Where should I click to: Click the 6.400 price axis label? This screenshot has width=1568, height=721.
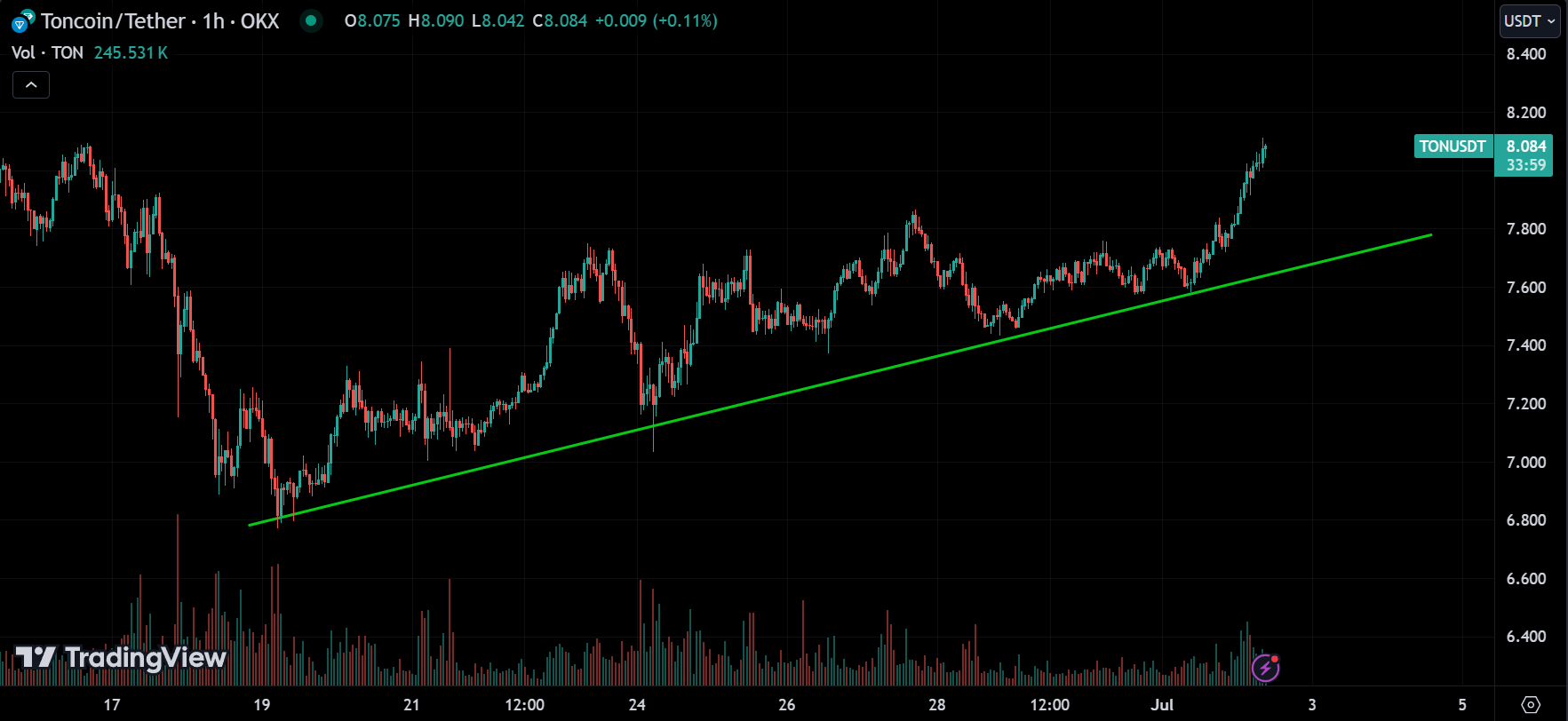pyautogui.click(x=1526, y=637)
